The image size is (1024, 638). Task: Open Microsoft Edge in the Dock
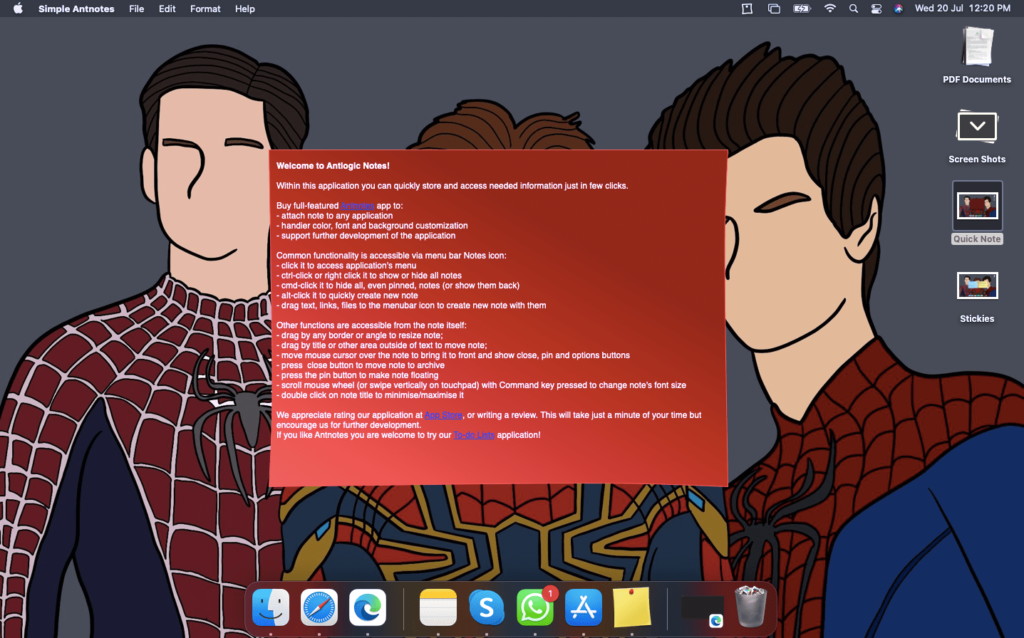[367, 607]
